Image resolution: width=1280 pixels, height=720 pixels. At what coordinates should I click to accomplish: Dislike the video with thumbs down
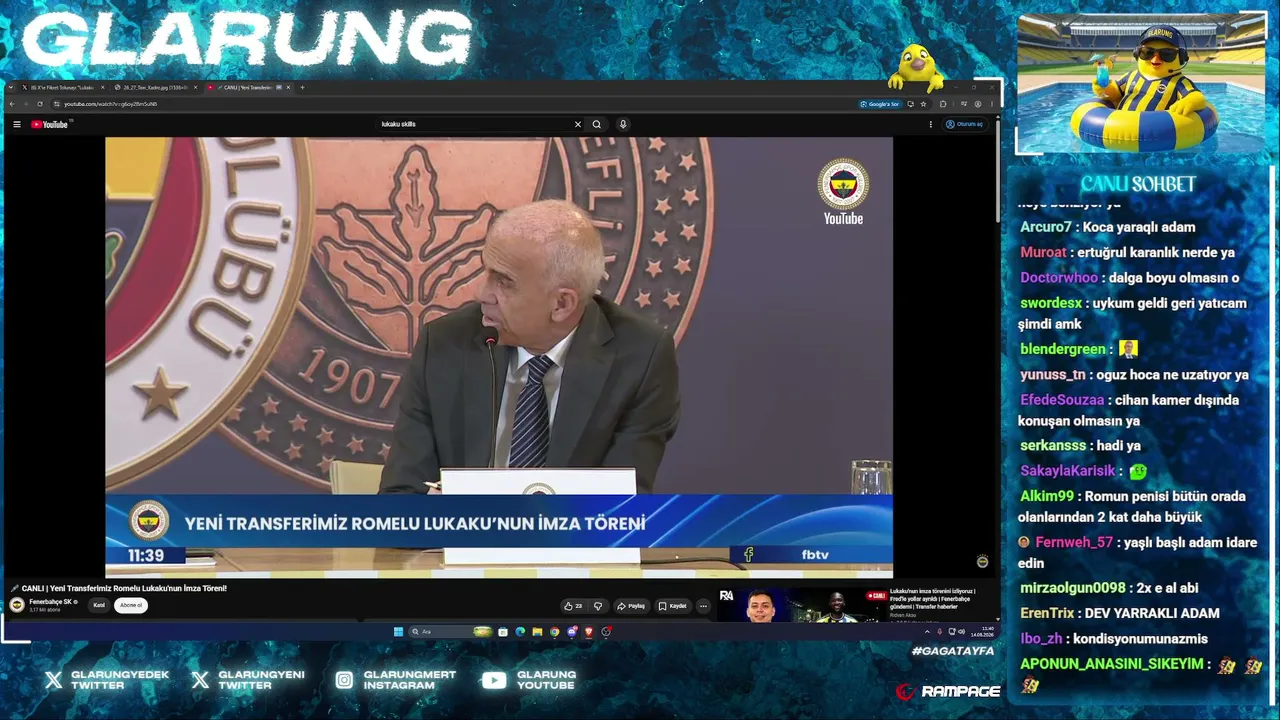click(598, 606)
